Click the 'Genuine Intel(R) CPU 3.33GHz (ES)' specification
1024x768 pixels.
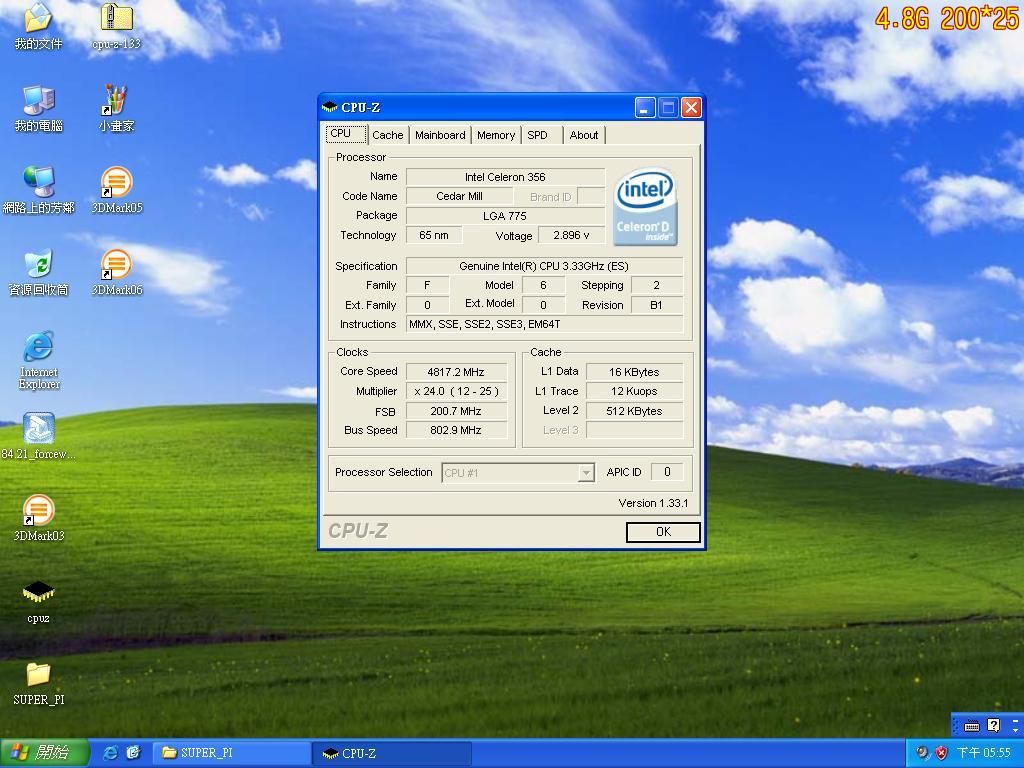[x=544, y=266]
